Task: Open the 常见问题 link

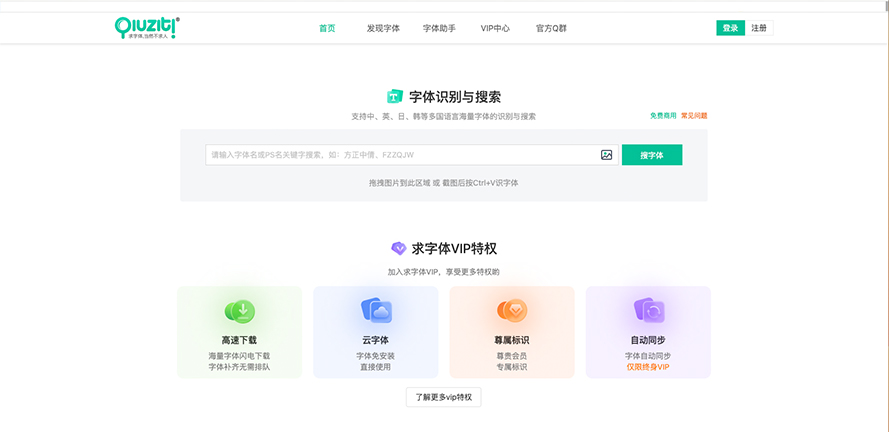Action: [694, 116]
